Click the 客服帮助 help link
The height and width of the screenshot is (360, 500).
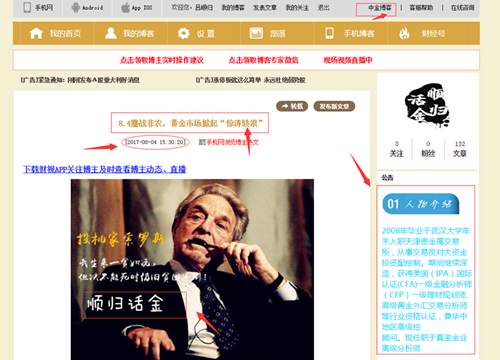tap(421, 8)
